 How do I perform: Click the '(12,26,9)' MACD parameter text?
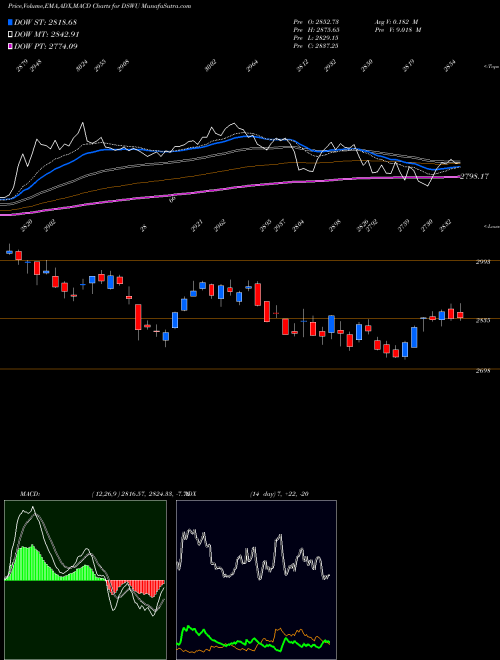coord(105,494)
